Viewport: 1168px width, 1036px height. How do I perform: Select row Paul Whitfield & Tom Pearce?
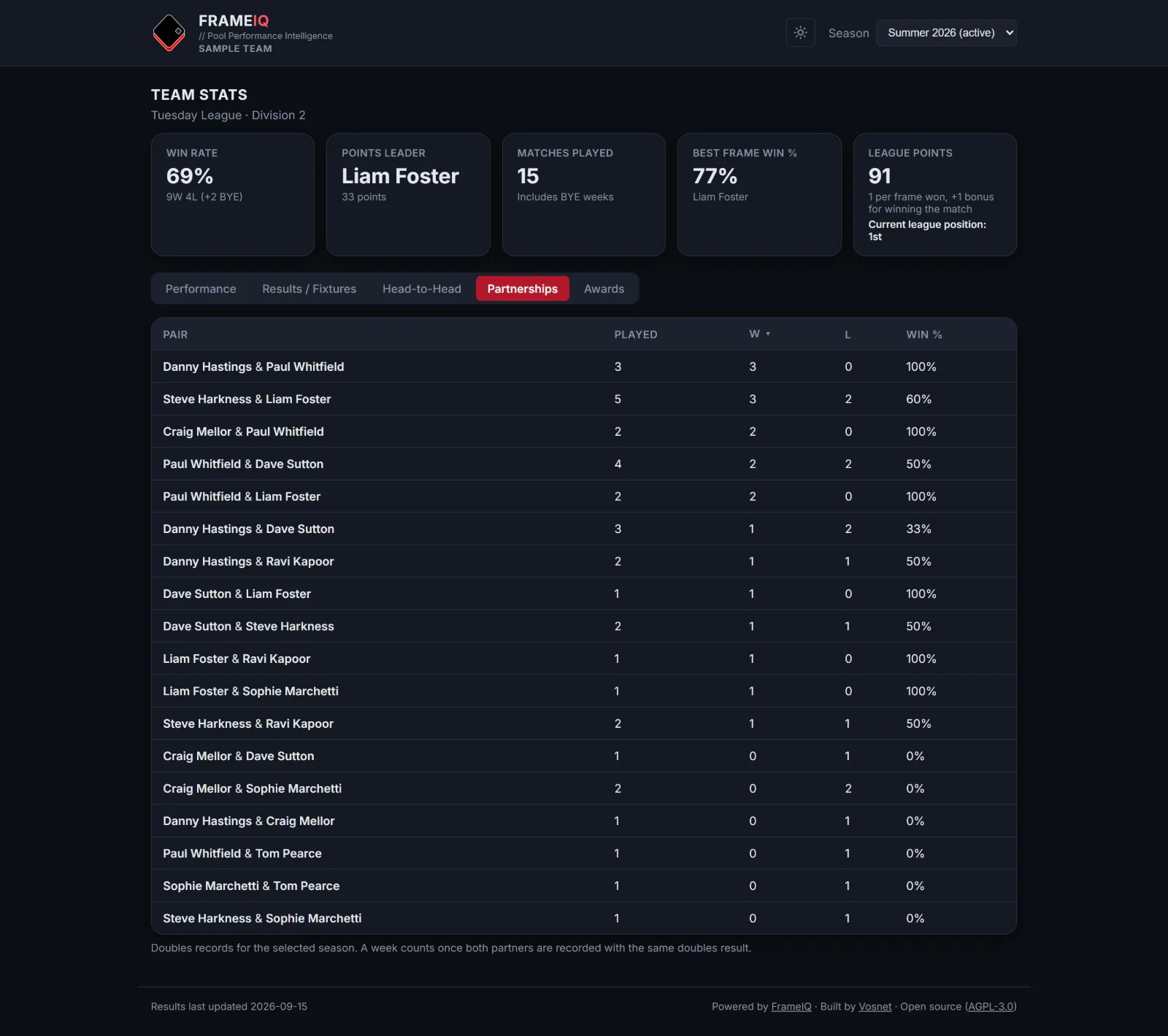(583, 853)
